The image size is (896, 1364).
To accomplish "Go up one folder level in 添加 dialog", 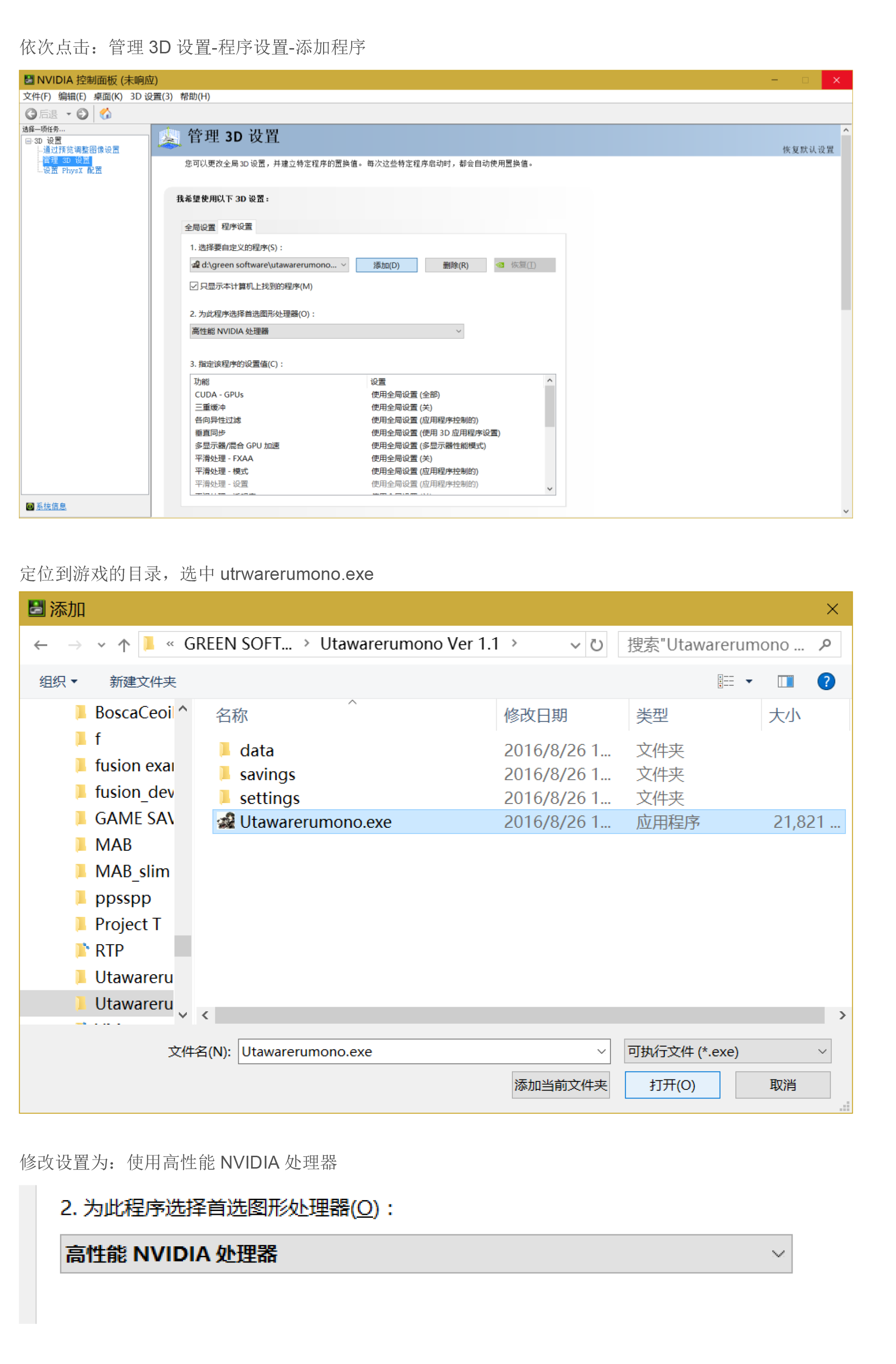I will click(124, 645).
